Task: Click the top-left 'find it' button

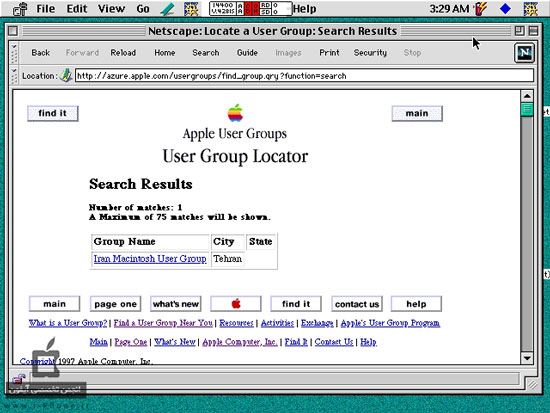Action: [53, 113]
